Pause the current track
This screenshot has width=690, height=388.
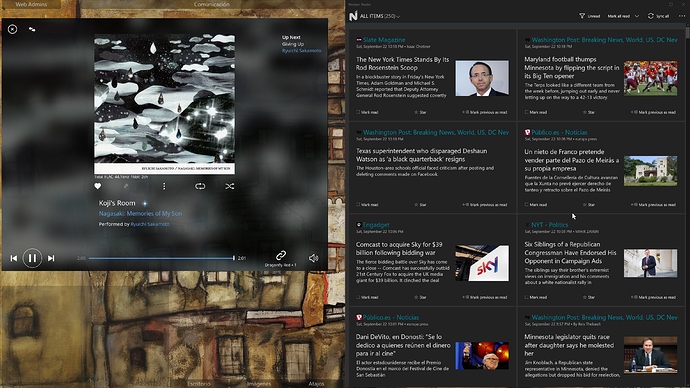32,258
